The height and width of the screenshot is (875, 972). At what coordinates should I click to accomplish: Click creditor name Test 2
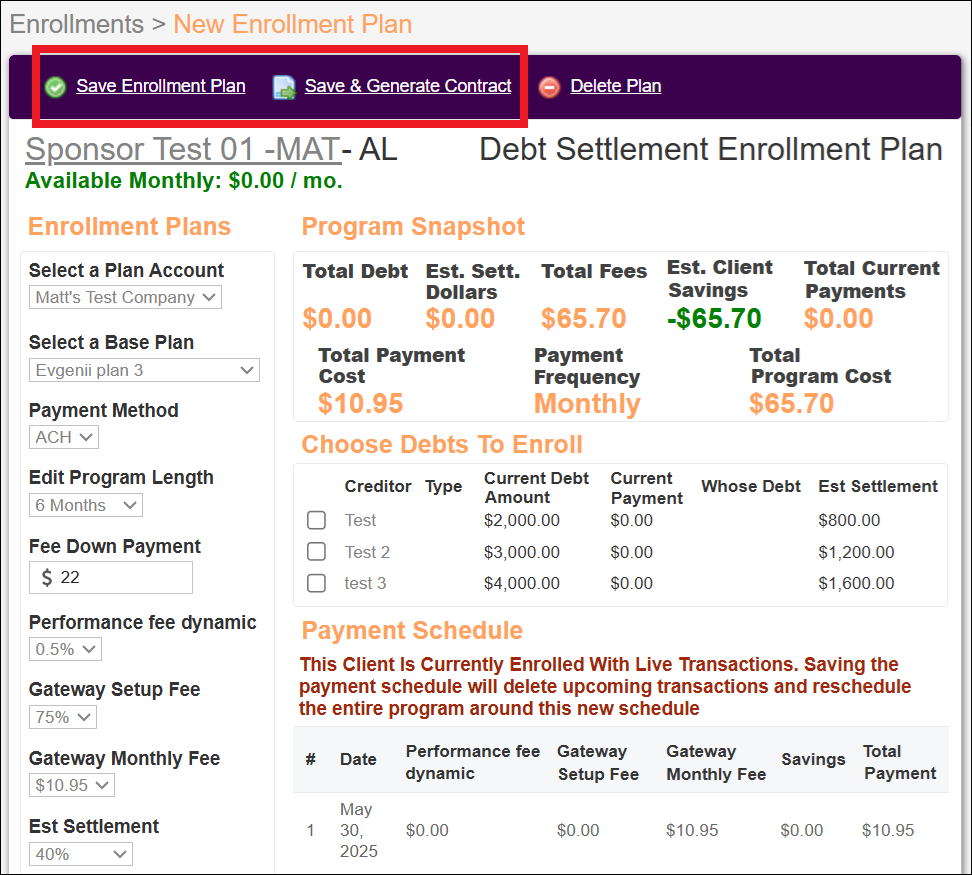[x=367, y=552]
